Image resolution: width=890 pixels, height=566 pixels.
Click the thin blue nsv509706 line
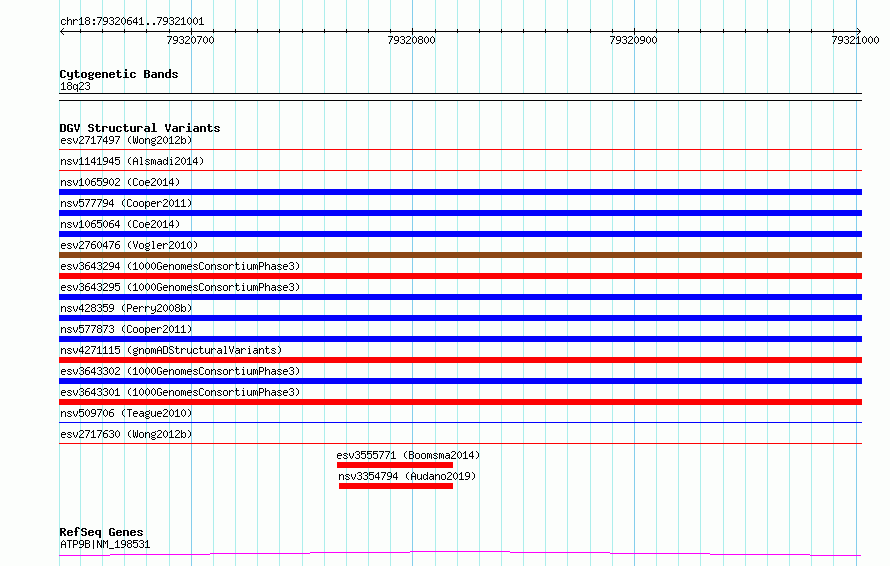point(460,422)
